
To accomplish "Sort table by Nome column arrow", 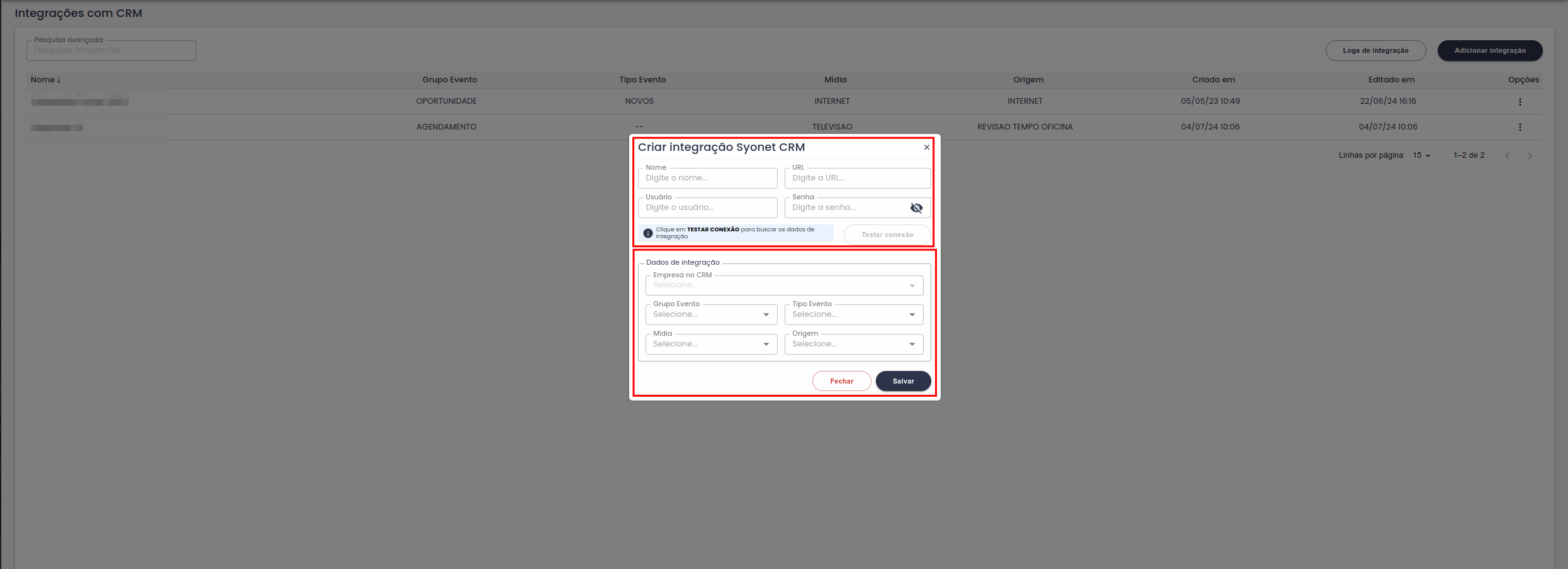I will coord(59,80).
